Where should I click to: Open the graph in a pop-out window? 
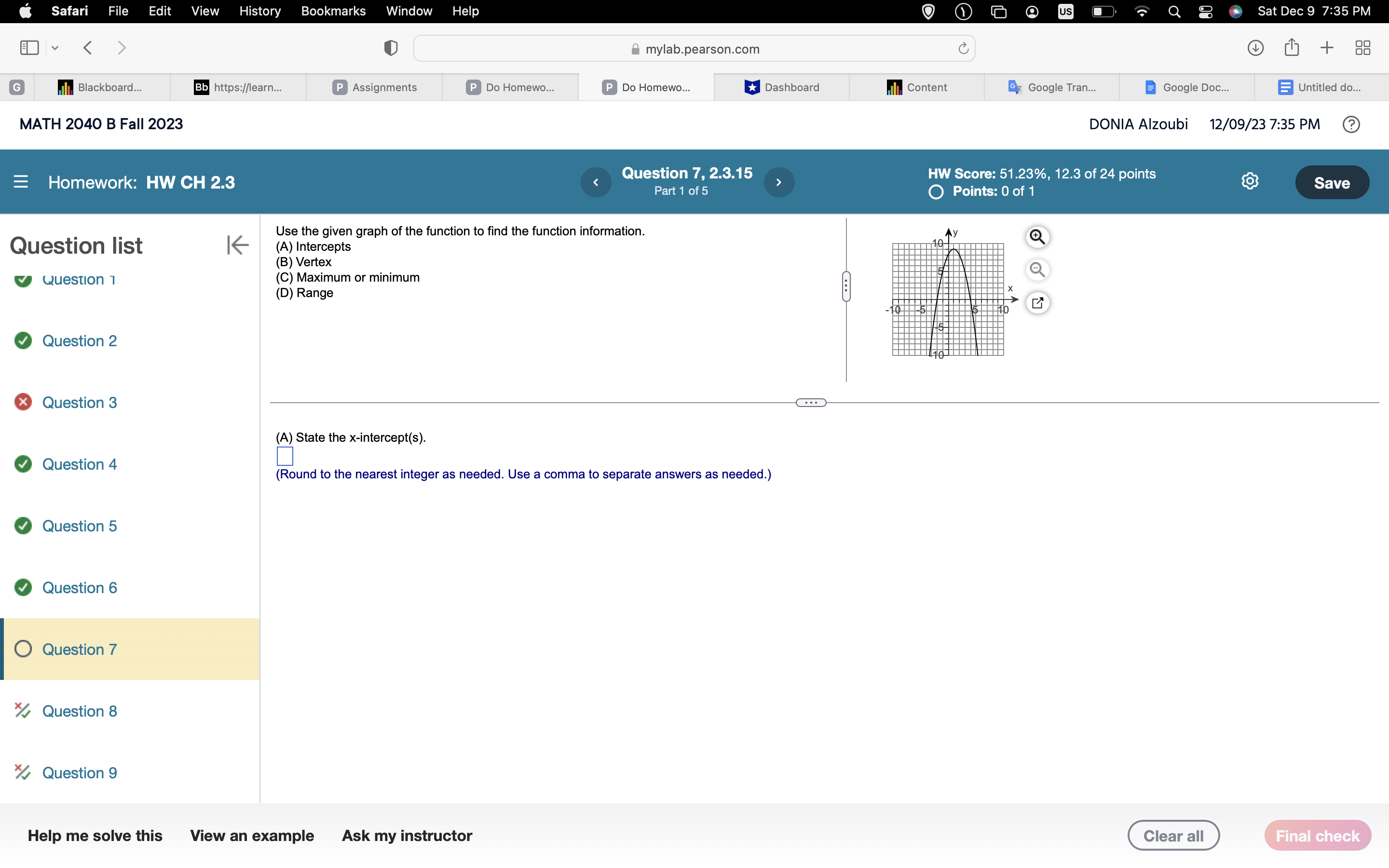[1037, 302]
